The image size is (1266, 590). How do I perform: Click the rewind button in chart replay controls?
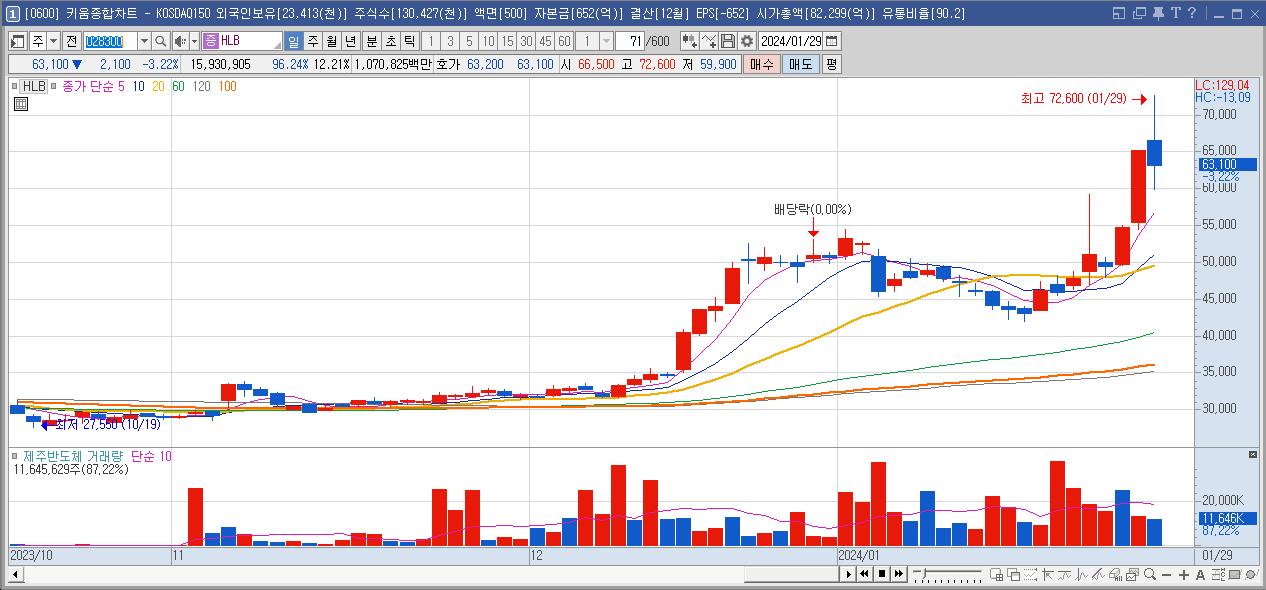tap(864, 574)
